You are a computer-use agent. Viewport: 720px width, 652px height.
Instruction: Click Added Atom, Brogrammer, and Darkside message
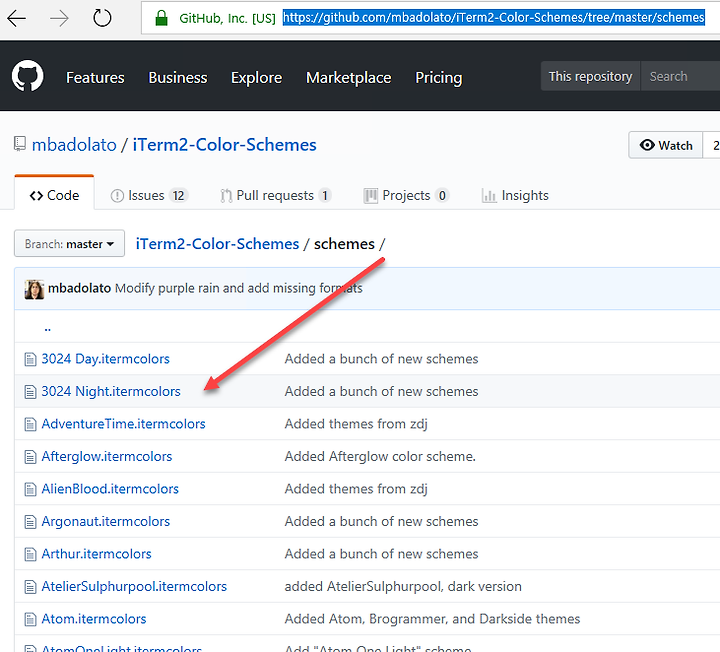pos(432,619)
